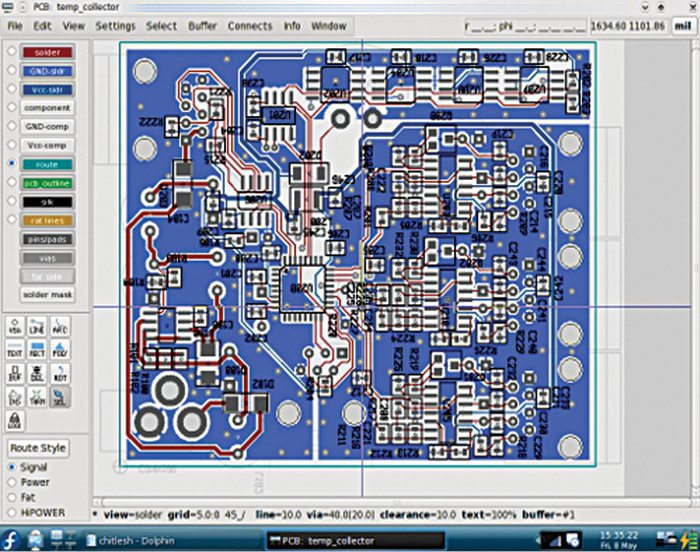700x552 pixels.
Task: Click the solder mask layer button
Action: (47, 294)
